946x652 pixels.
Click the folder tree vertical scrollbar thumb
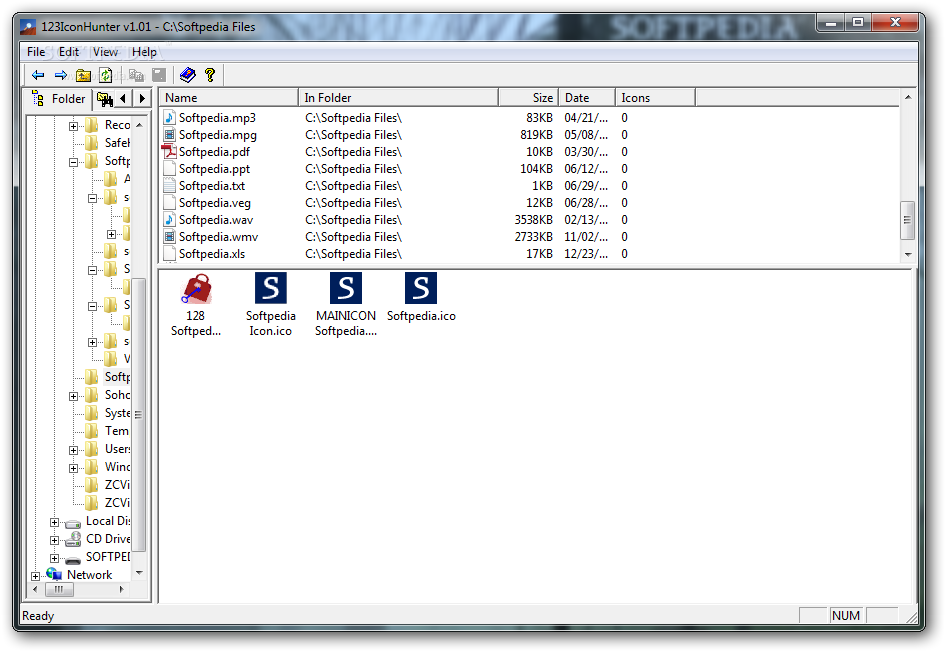(x=139, y=415)
